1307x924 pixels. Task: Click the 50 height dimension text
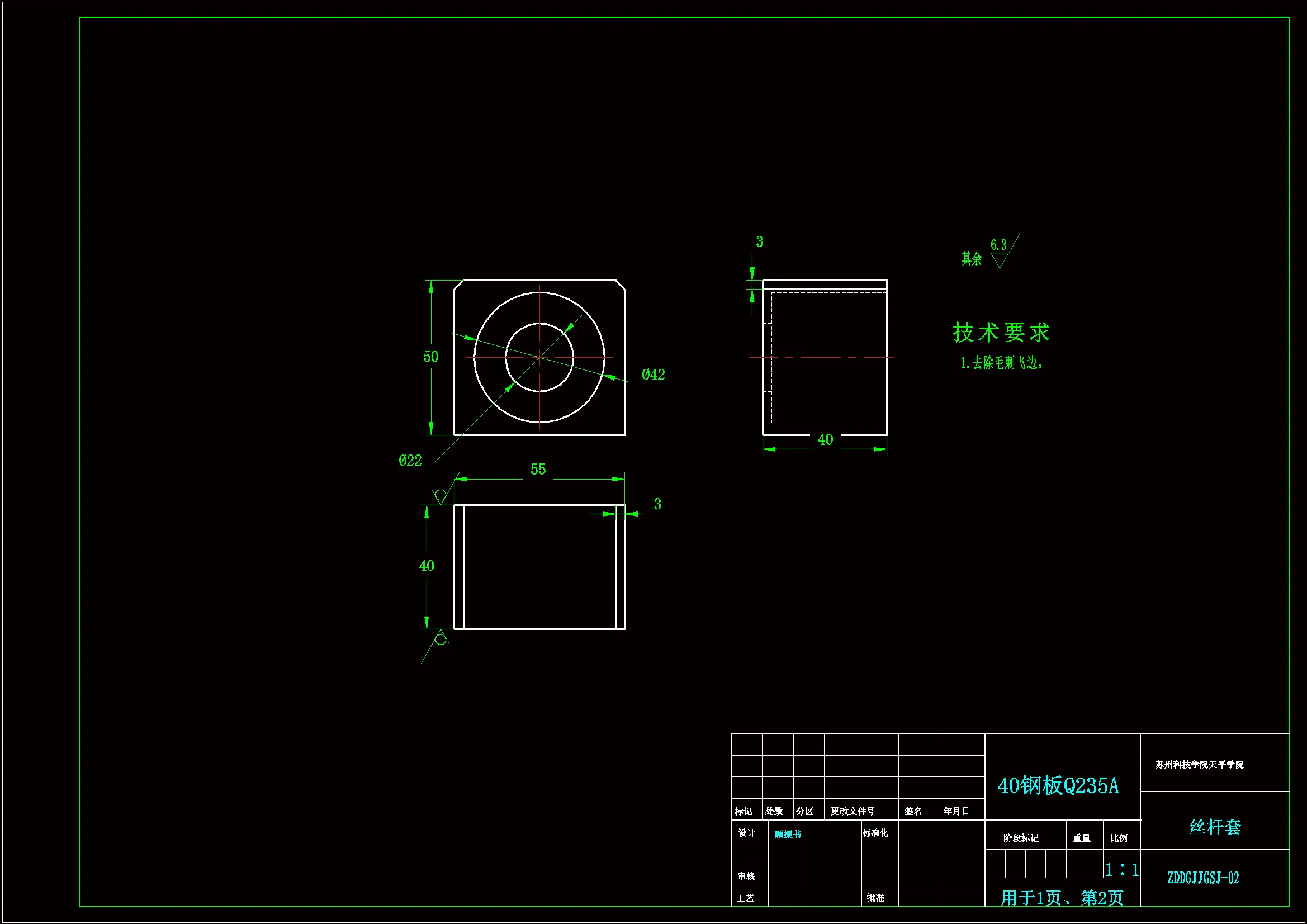(430, 357)
